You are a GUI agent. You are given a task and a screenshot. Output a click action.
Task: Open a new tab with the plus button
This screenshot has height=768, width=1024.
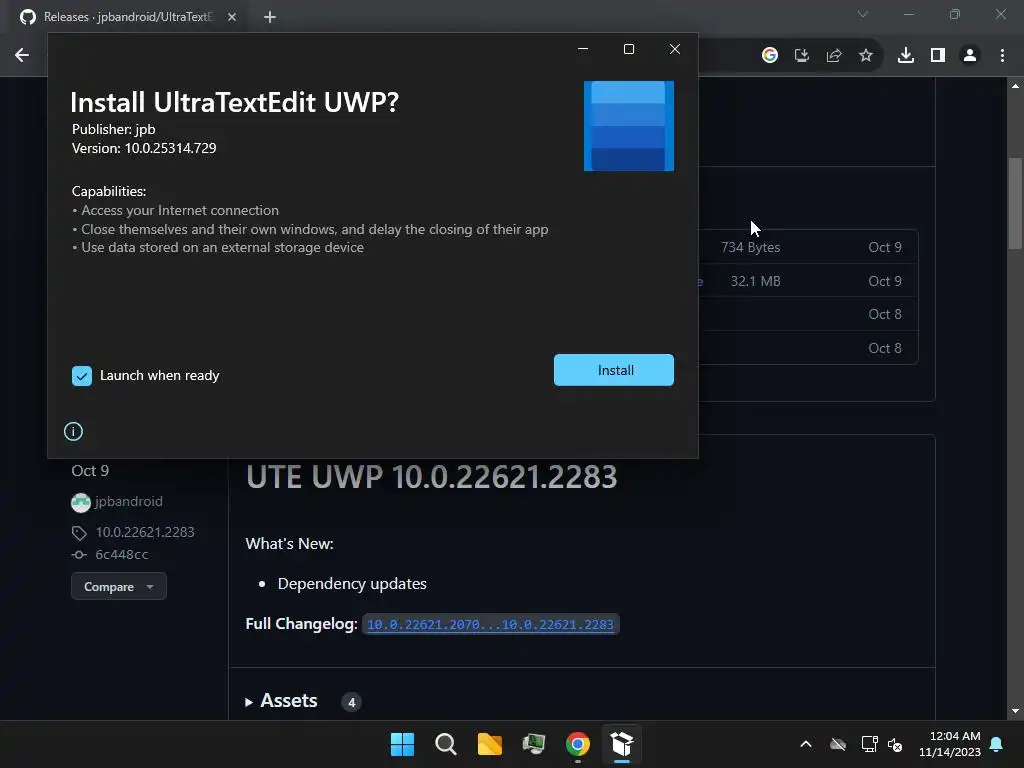coord(270,17)
